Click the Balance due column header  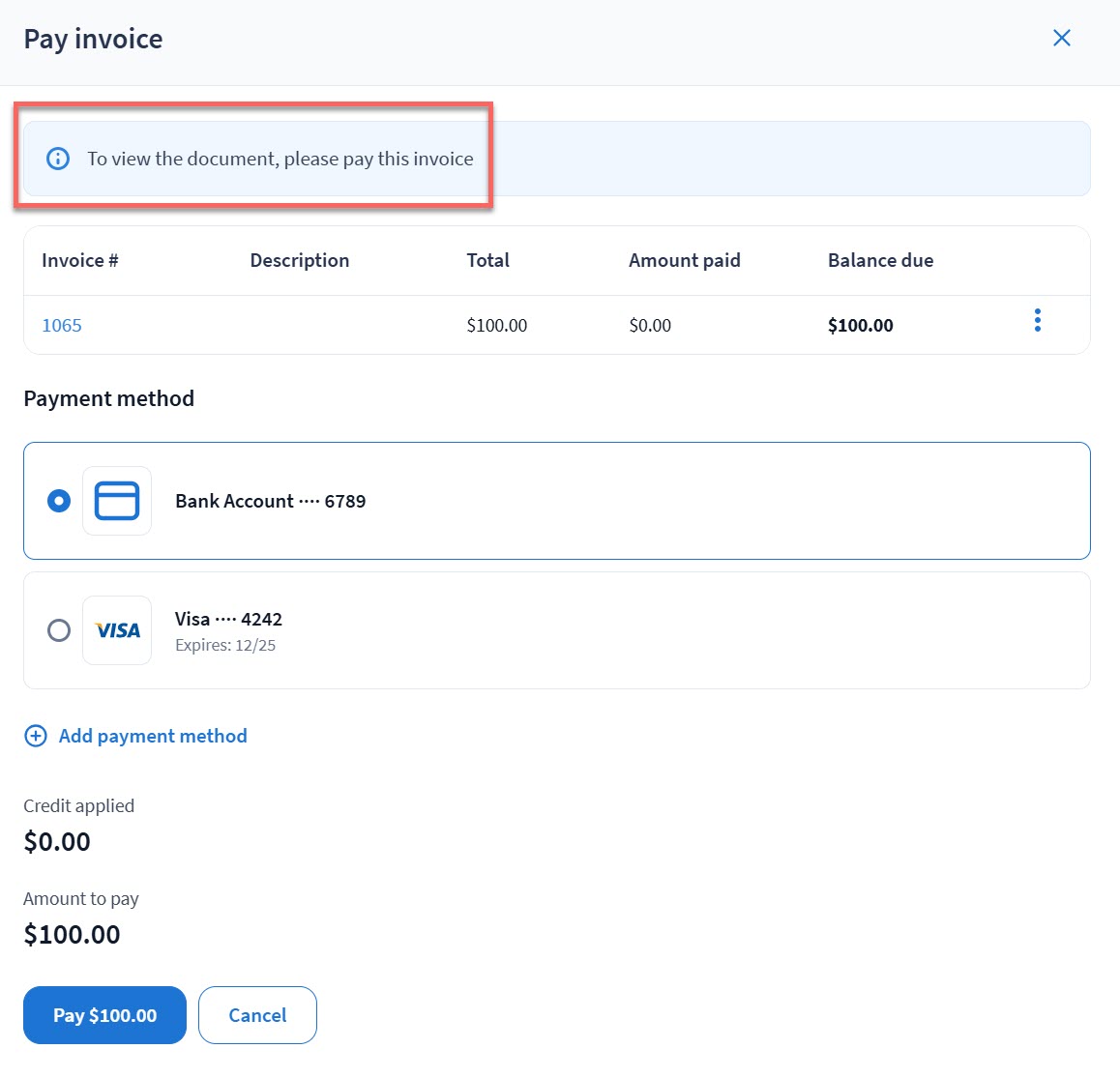[x=880, y=260]
